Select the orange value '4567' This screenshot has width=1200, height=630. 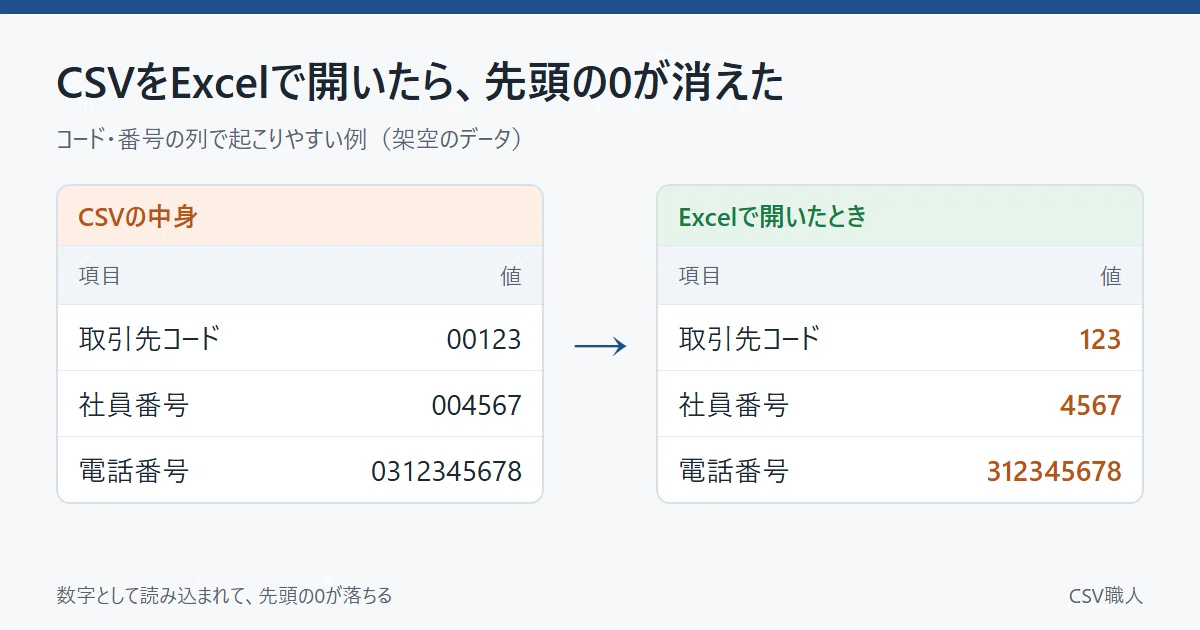1091,405
